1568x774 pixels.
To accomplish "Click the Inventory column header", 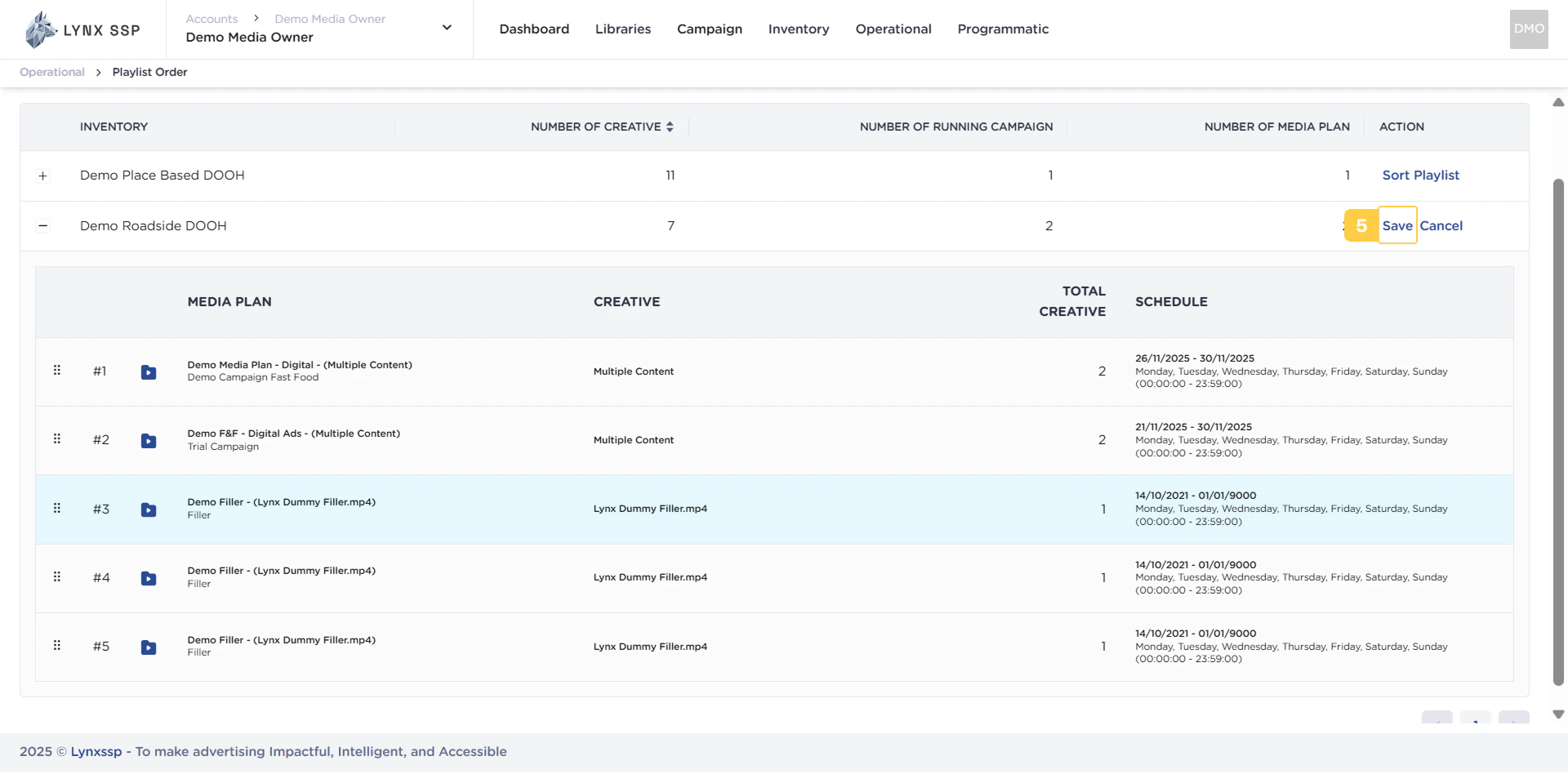I will [x=114, y=127].
